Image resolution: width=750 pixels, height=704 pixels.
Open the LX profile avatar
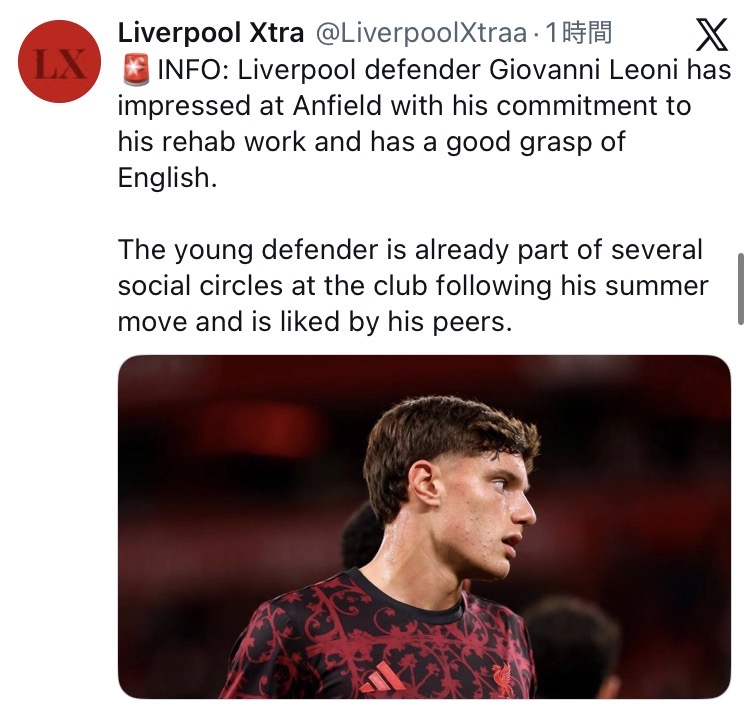(59, 62)
